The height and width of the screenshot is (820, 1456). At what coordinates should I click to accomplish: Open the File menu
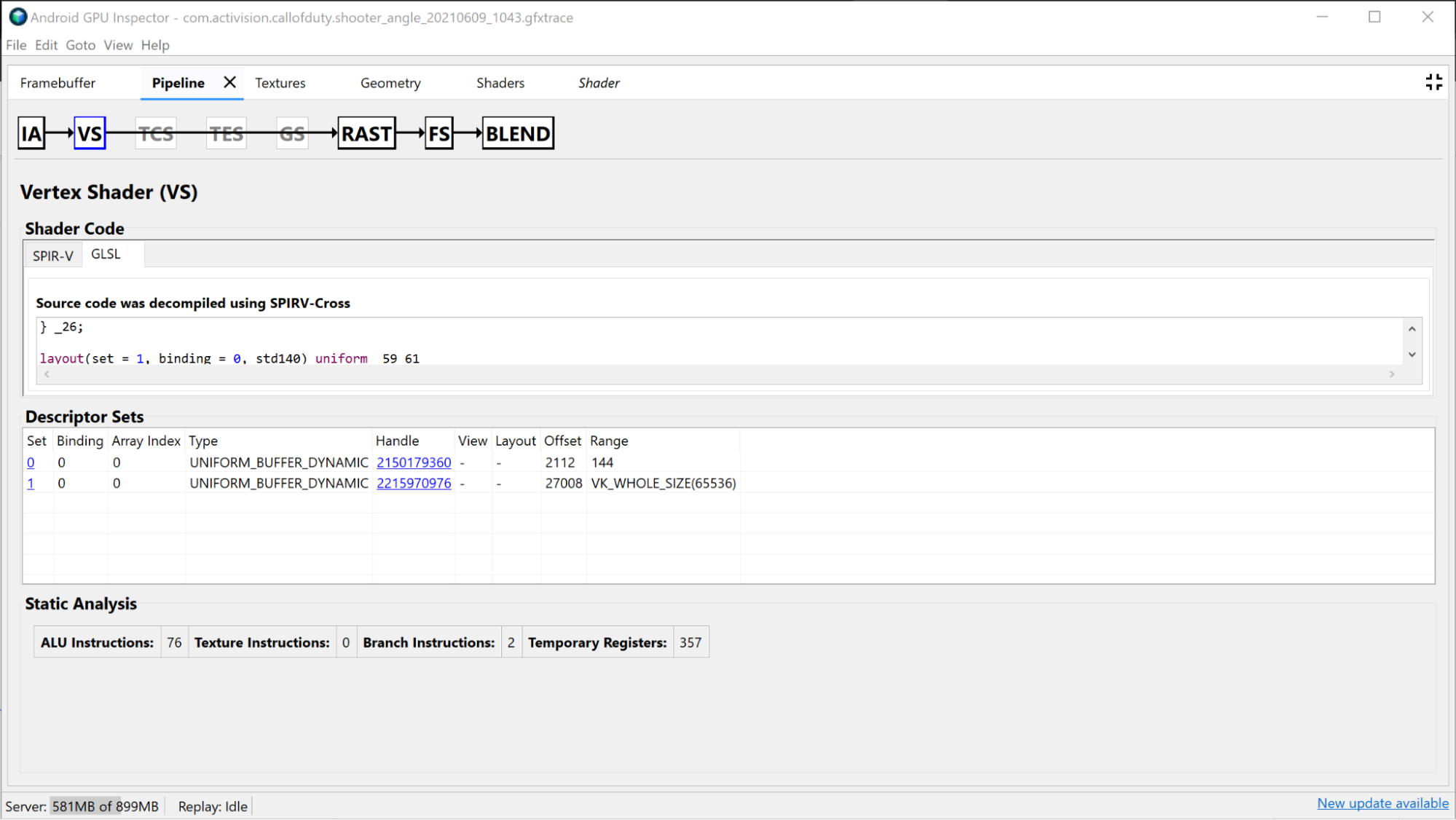[x=15, y=45]
